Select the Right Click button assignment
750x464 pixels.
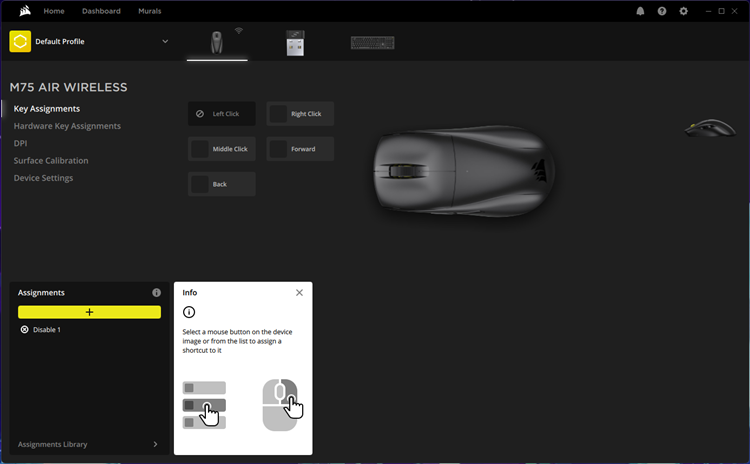coord(300,114)
